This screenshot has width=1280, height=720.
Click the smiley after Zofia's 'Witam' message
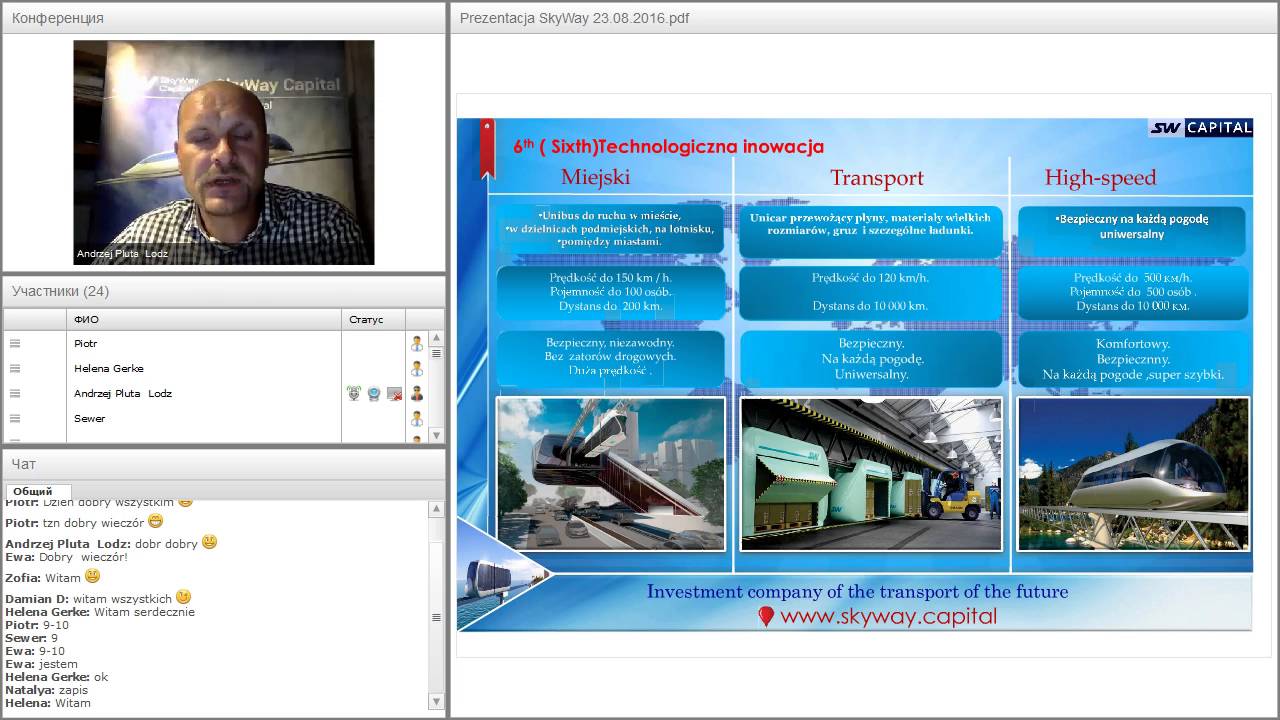(x=92, y=576)
